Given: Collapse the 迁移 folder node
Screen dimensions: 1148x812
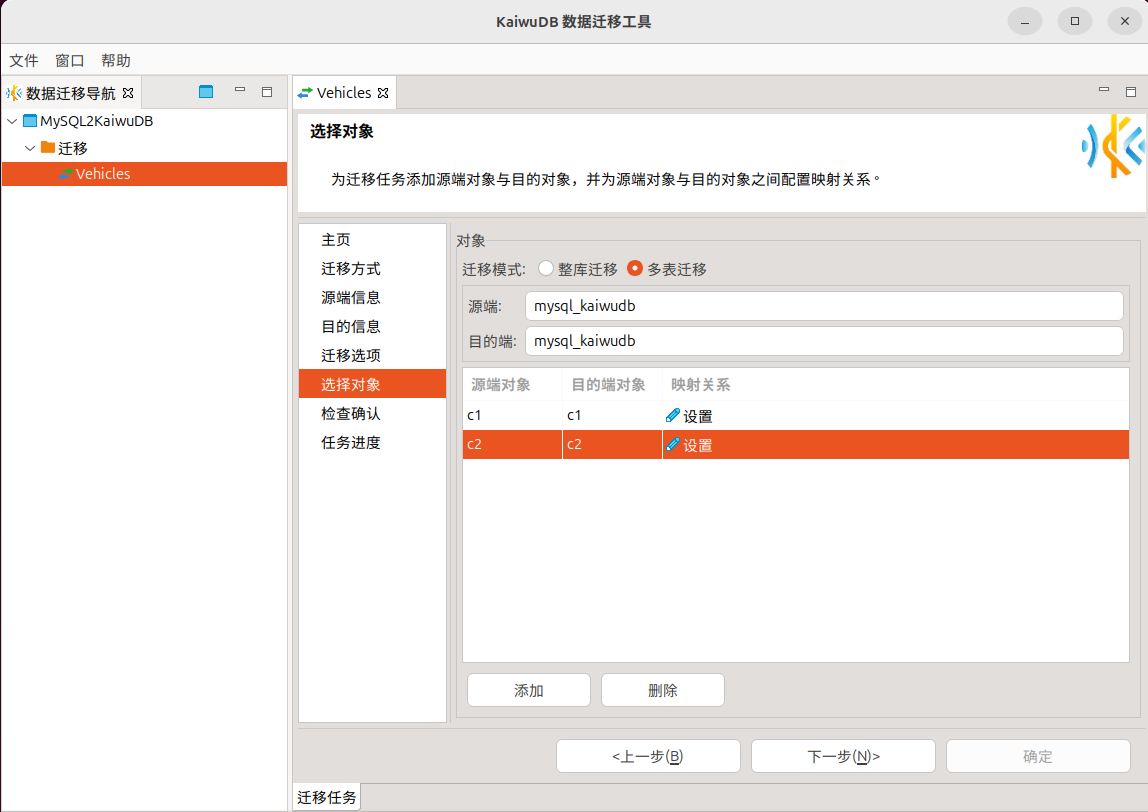Looking at the screenshot, I should 30,148.
